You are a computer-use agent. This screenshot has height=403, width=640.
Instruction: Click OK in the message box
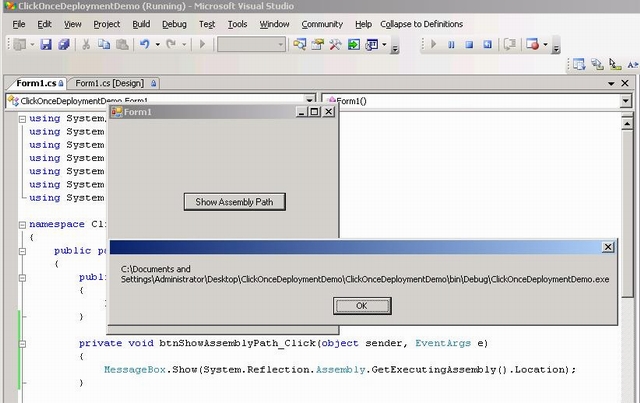tap(362, 306)
